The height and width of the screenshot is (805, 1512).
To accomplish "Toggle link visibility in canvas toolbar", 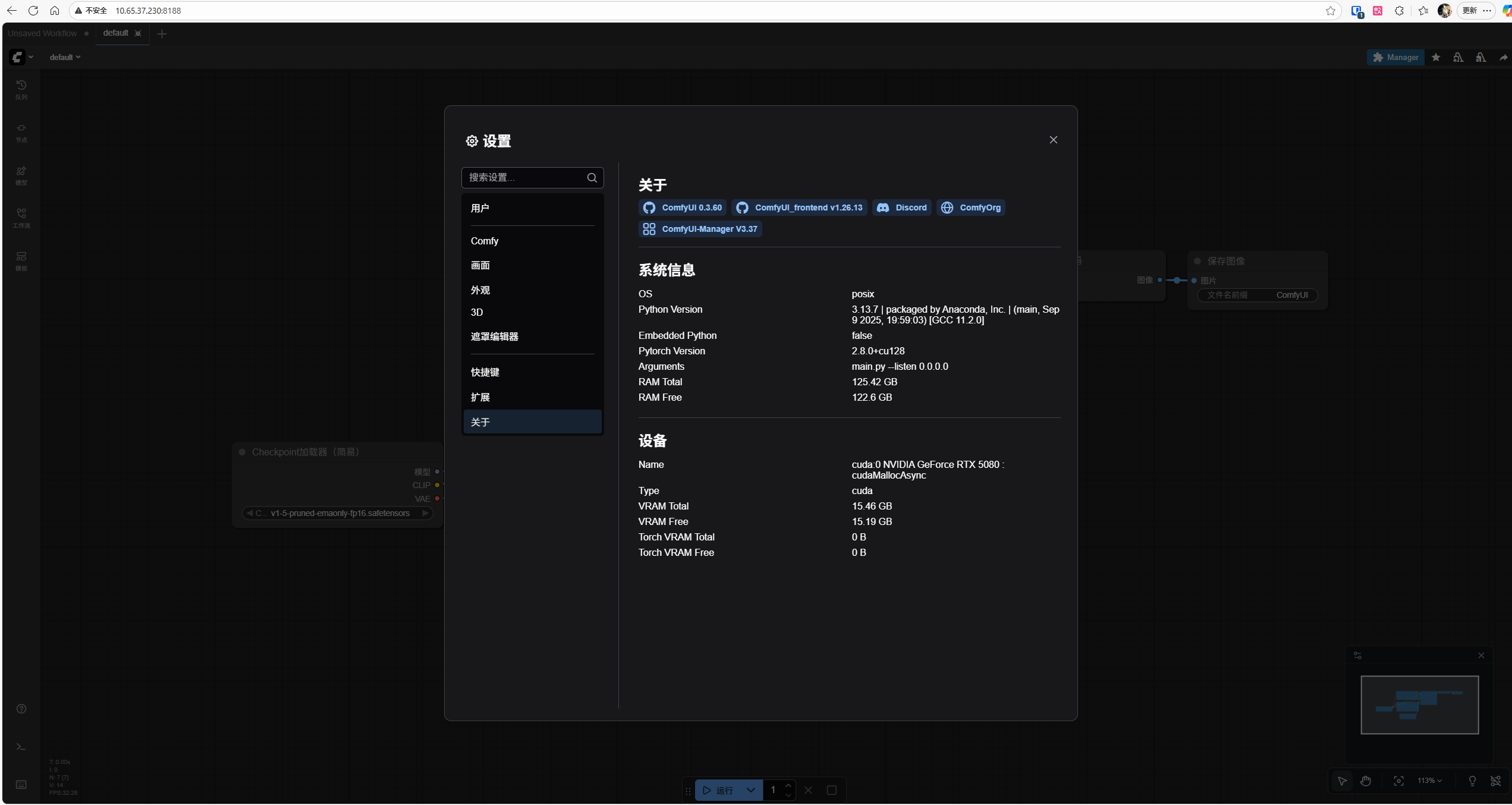I will point(1495,781).
